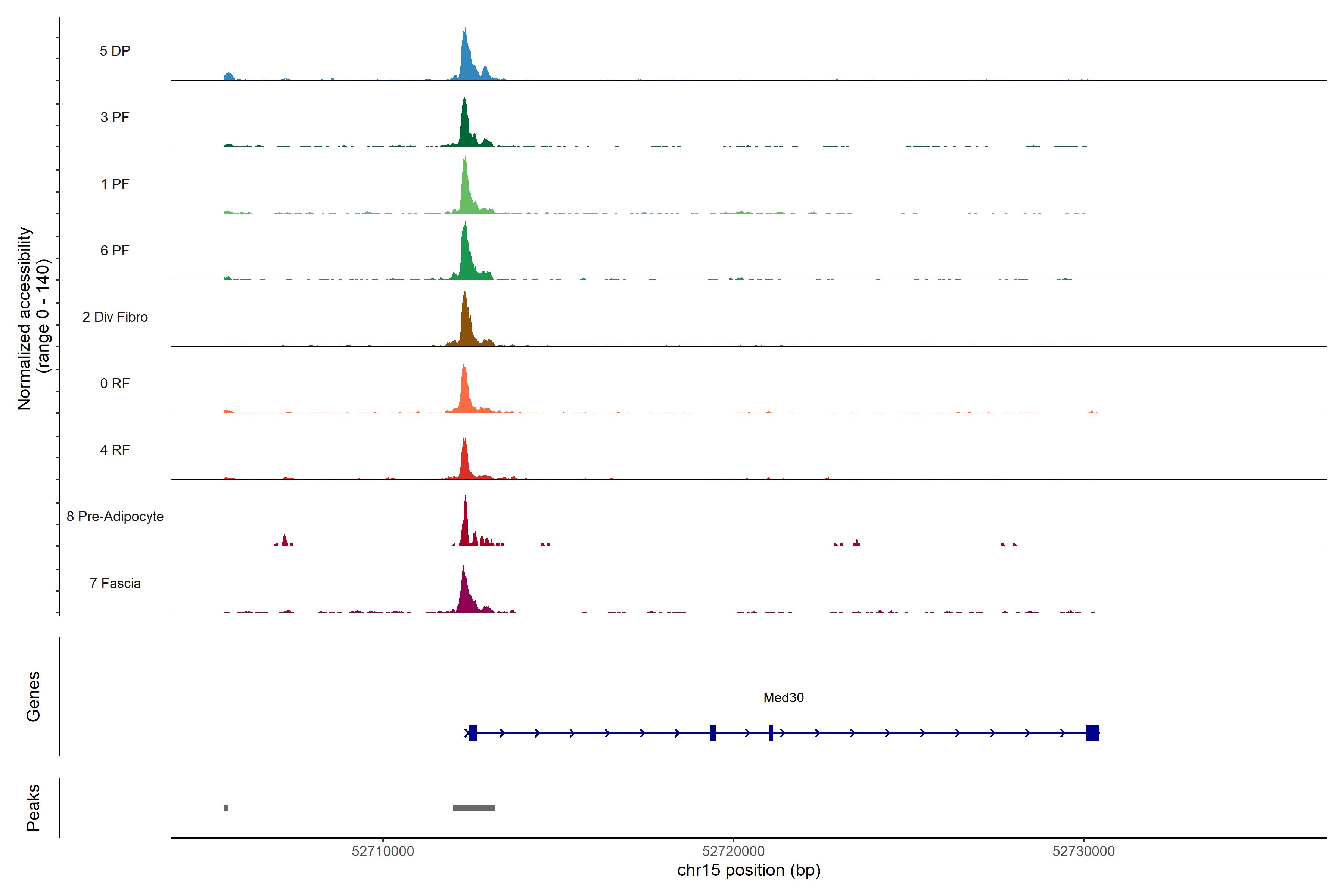Click the 1 PF track label
The height and width of the screenshot is (896, 1344).
(115, 184)
